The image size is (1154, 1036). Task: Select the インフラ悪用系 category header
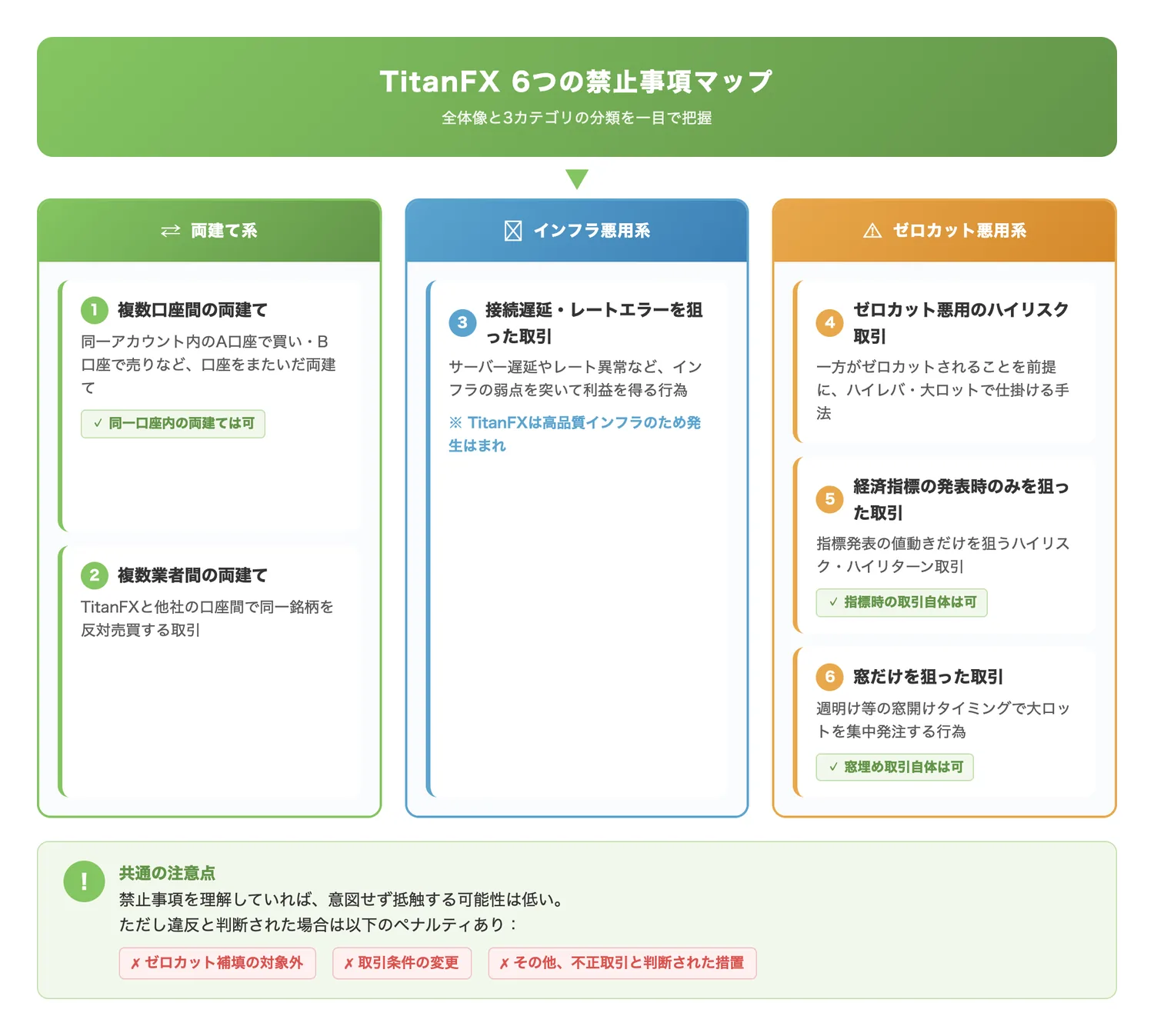click(x=577, y=231)
